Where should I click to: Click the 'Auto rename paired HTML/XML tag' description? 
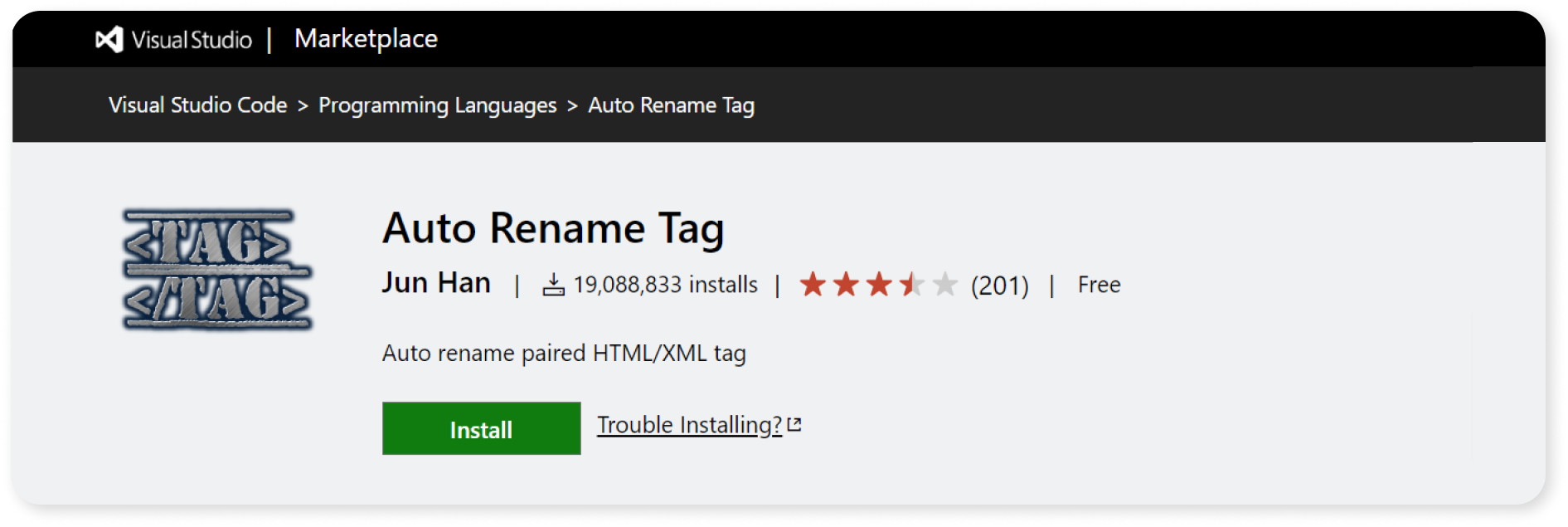coord(564,354)
